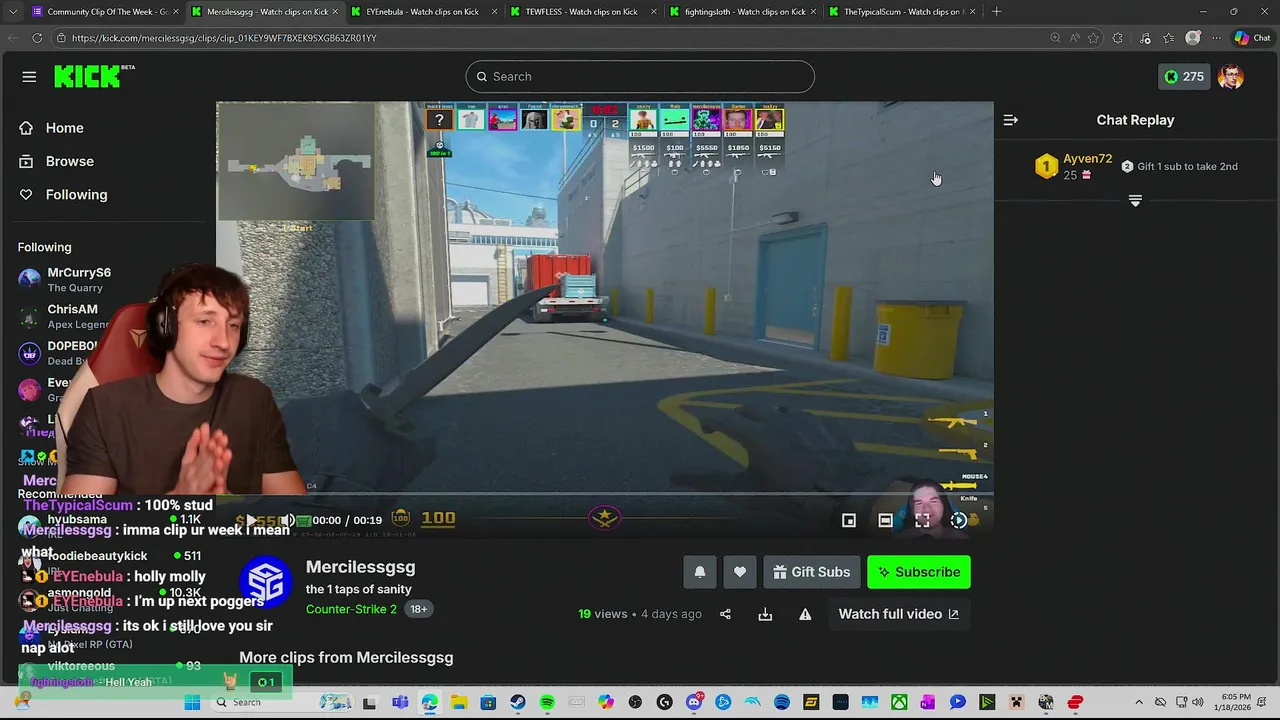The image size is (1280, 720).
Task: Select MrCurryS6 in Following list
Action: click(x=79, y=279)
